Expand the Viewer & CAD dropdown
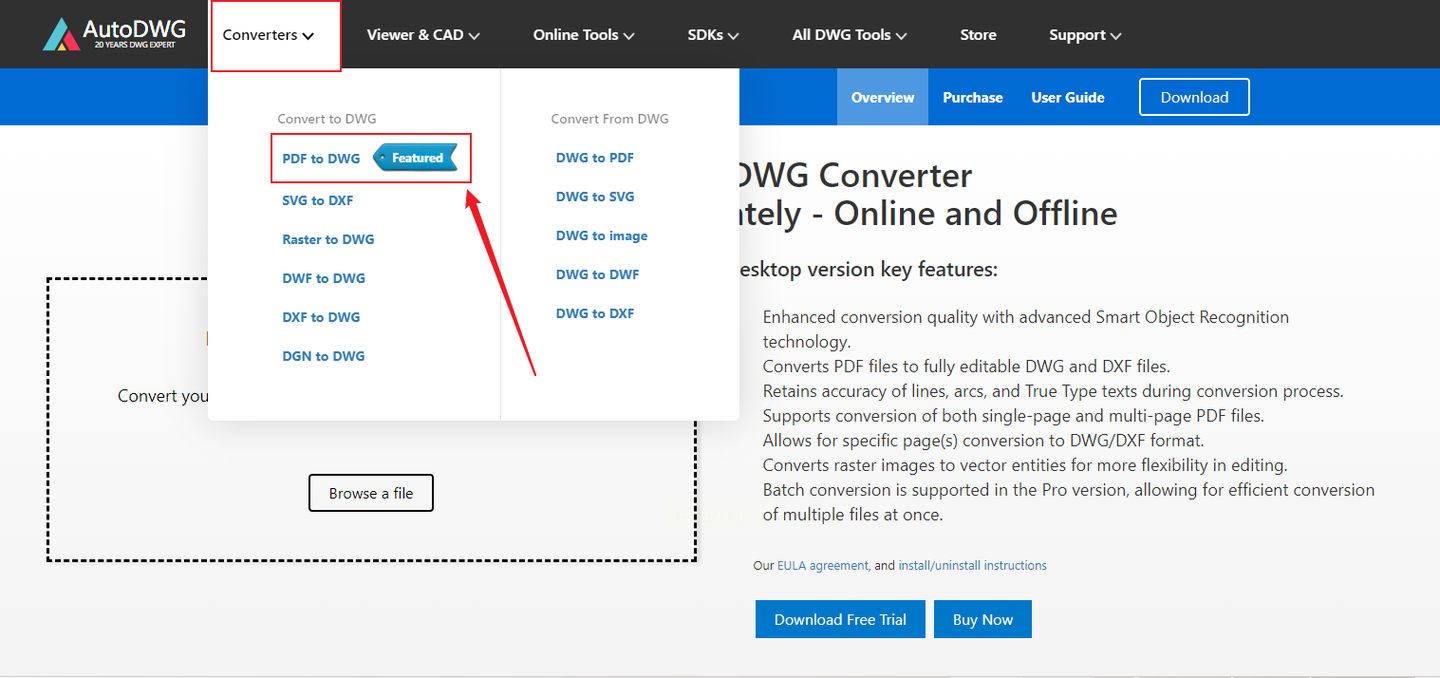Viewport: 1440px width, 678px height. [423, 35]
